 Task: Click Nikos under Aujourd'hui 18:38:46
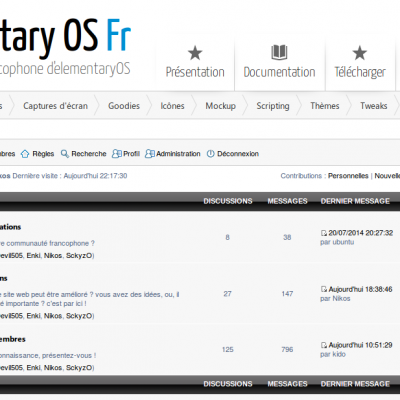(x=341, y=298)
